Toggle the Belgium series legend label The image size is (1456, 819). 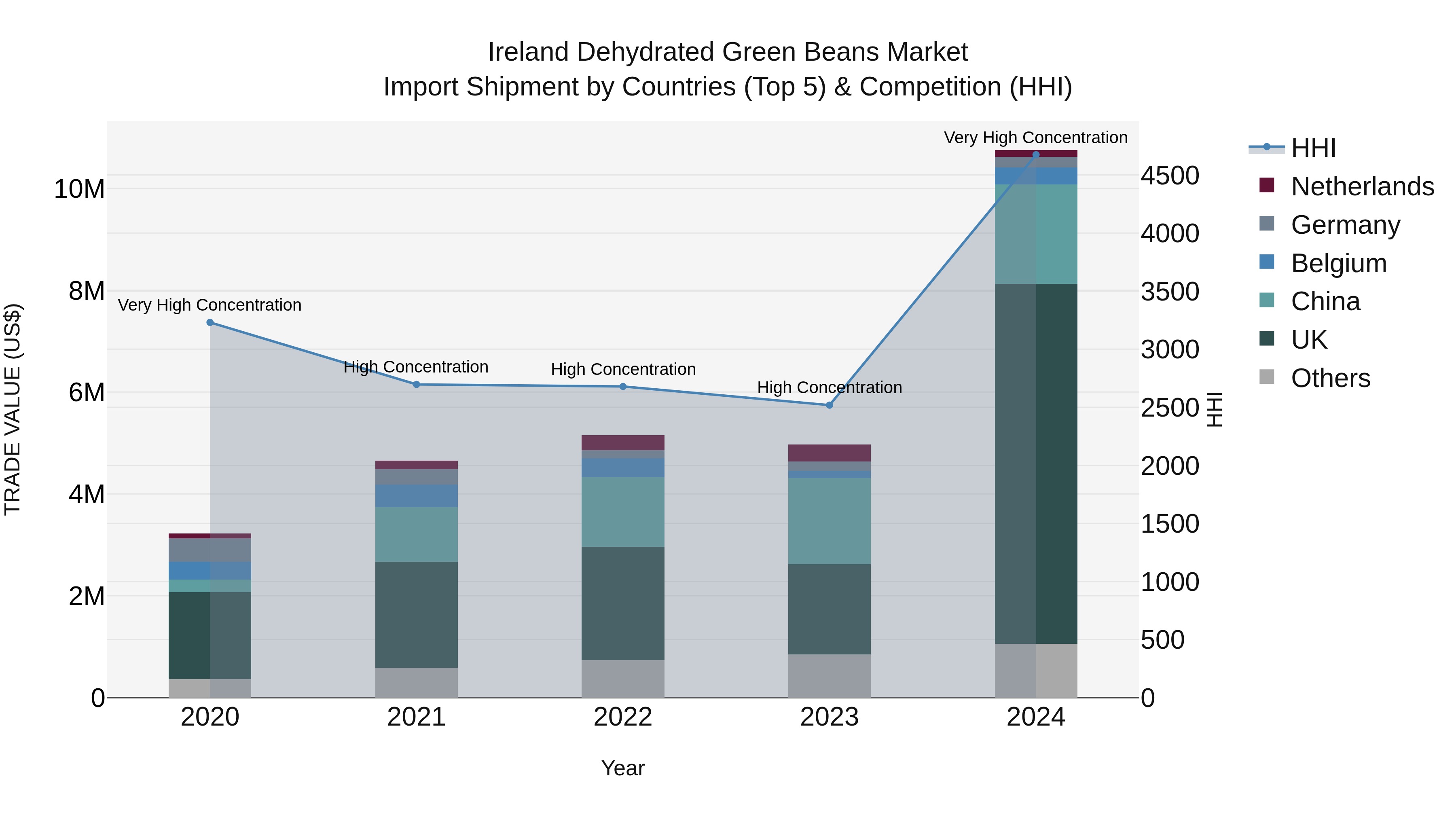pyautogui.click(x=1339, y=263)
